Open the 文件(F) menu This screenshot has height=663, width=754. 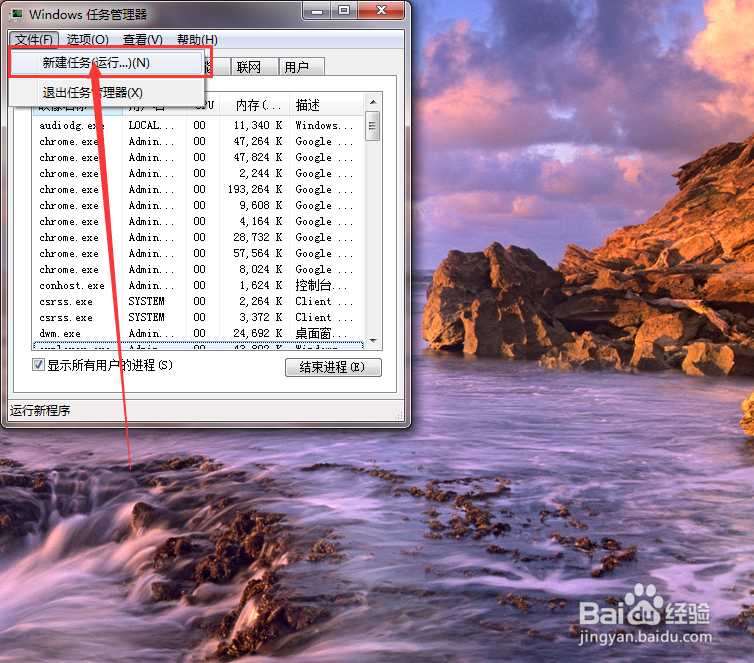click(34, 39)
